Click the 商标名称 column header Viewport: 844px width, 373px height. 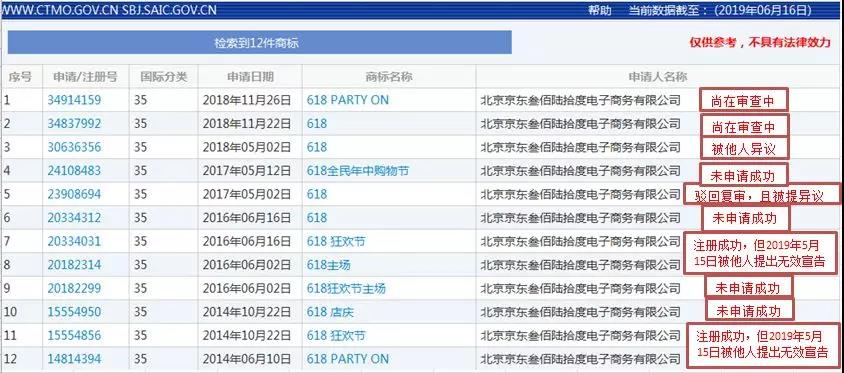coord(389,77)
